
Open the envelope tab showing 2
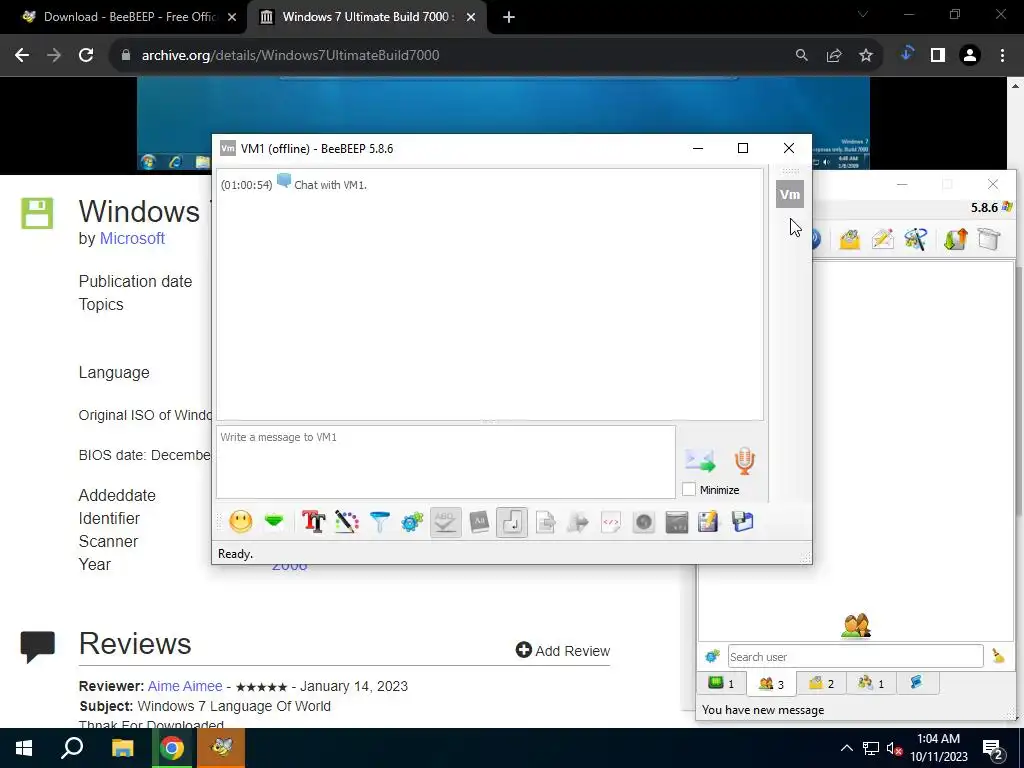(822, 683)
